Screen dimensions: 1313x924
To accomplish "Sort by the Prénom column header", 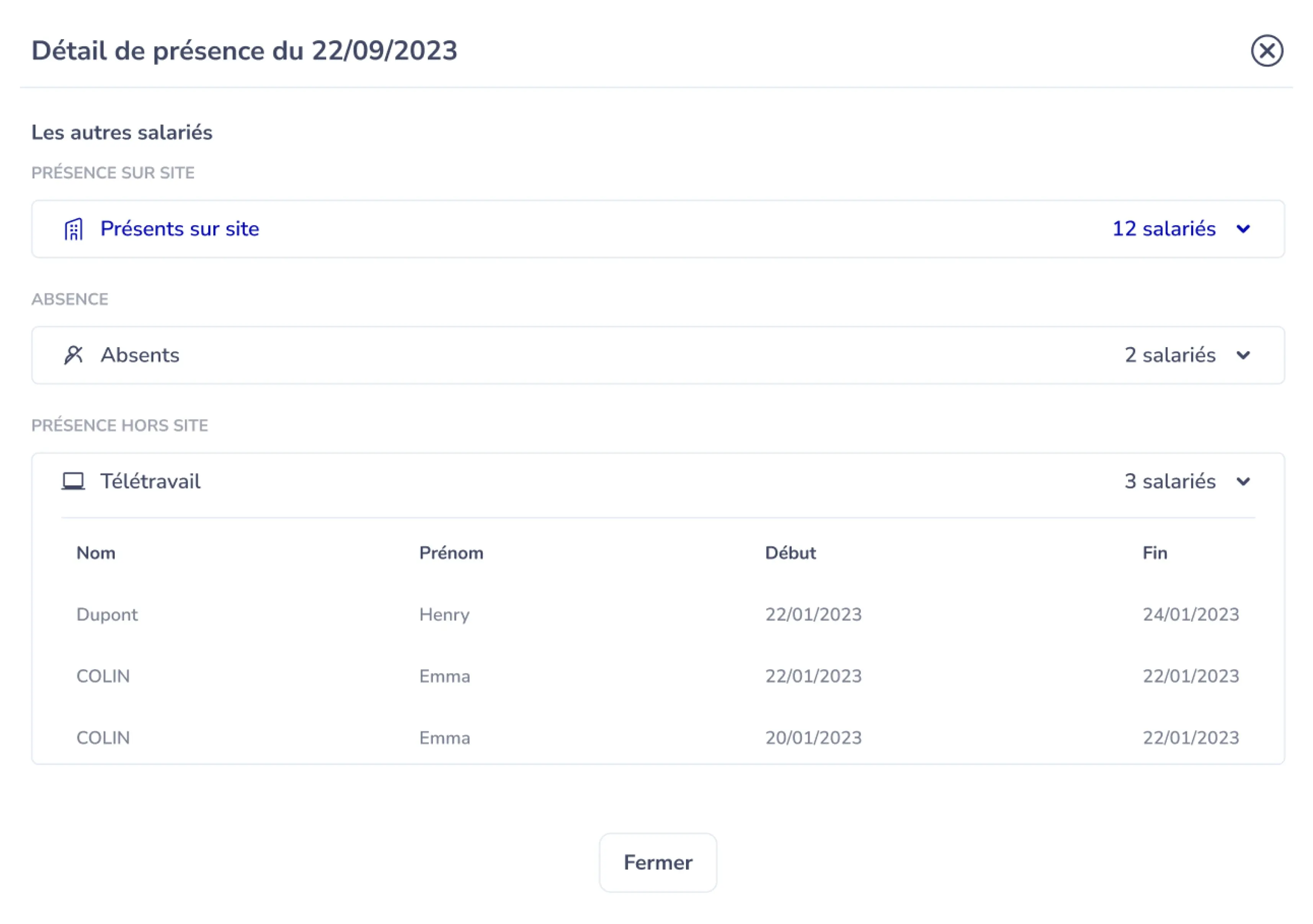I will pos(451,553).
